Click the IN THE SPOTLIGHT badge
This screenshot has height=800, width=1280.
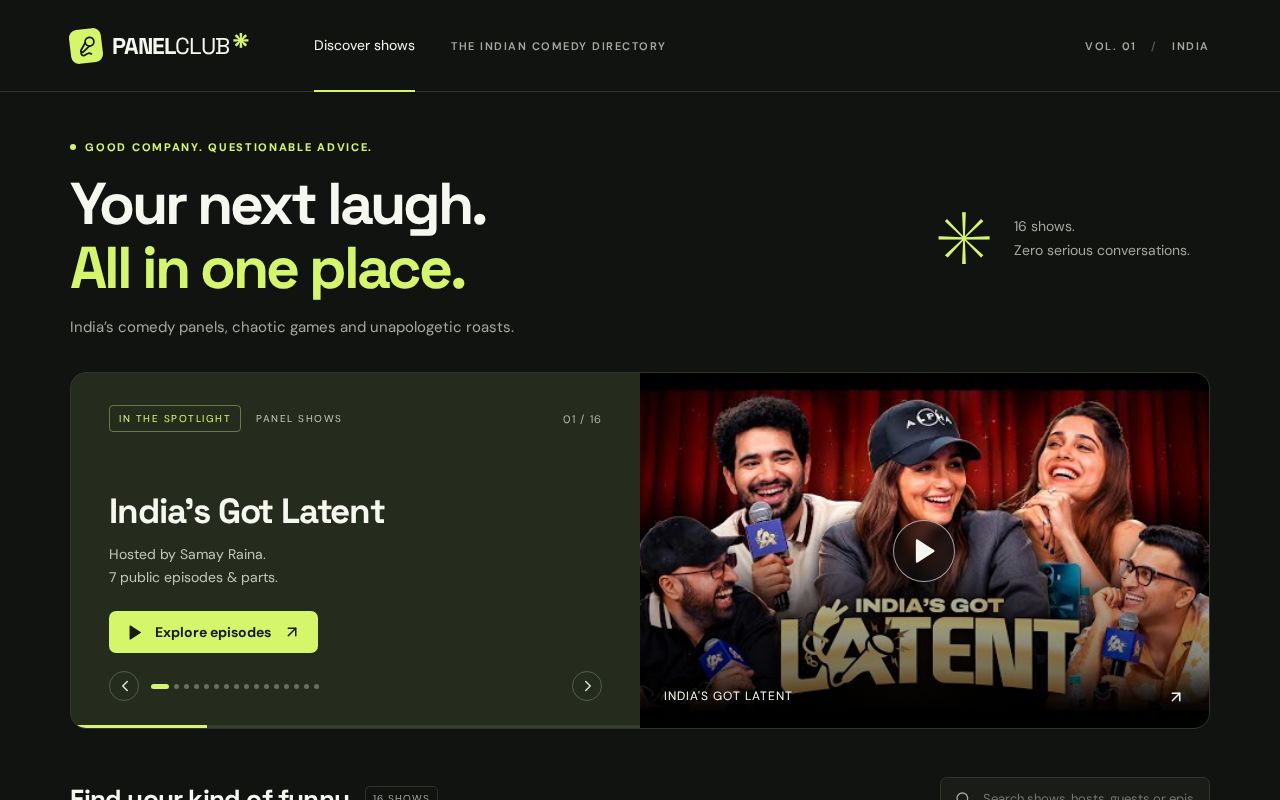click(175, 418)
